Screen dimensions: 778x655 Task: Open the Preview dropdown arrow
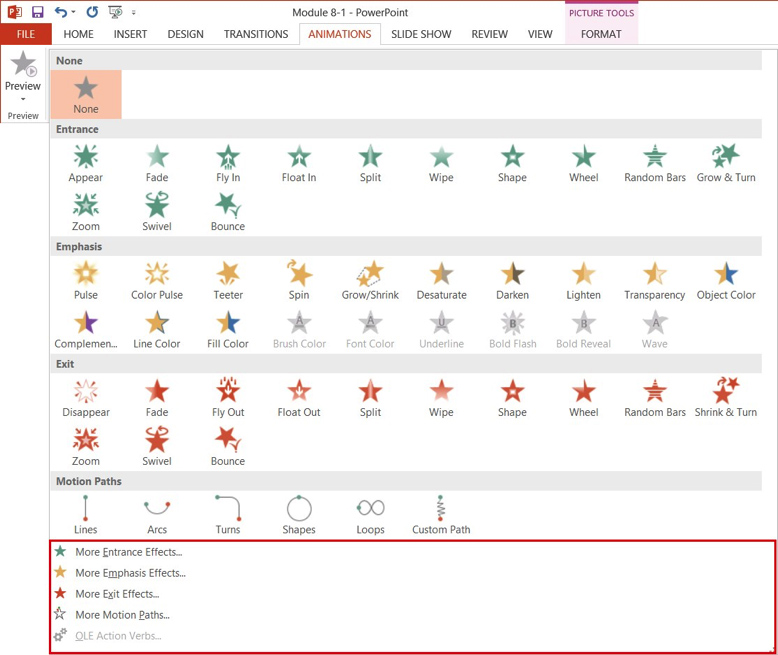pos(23,99)
